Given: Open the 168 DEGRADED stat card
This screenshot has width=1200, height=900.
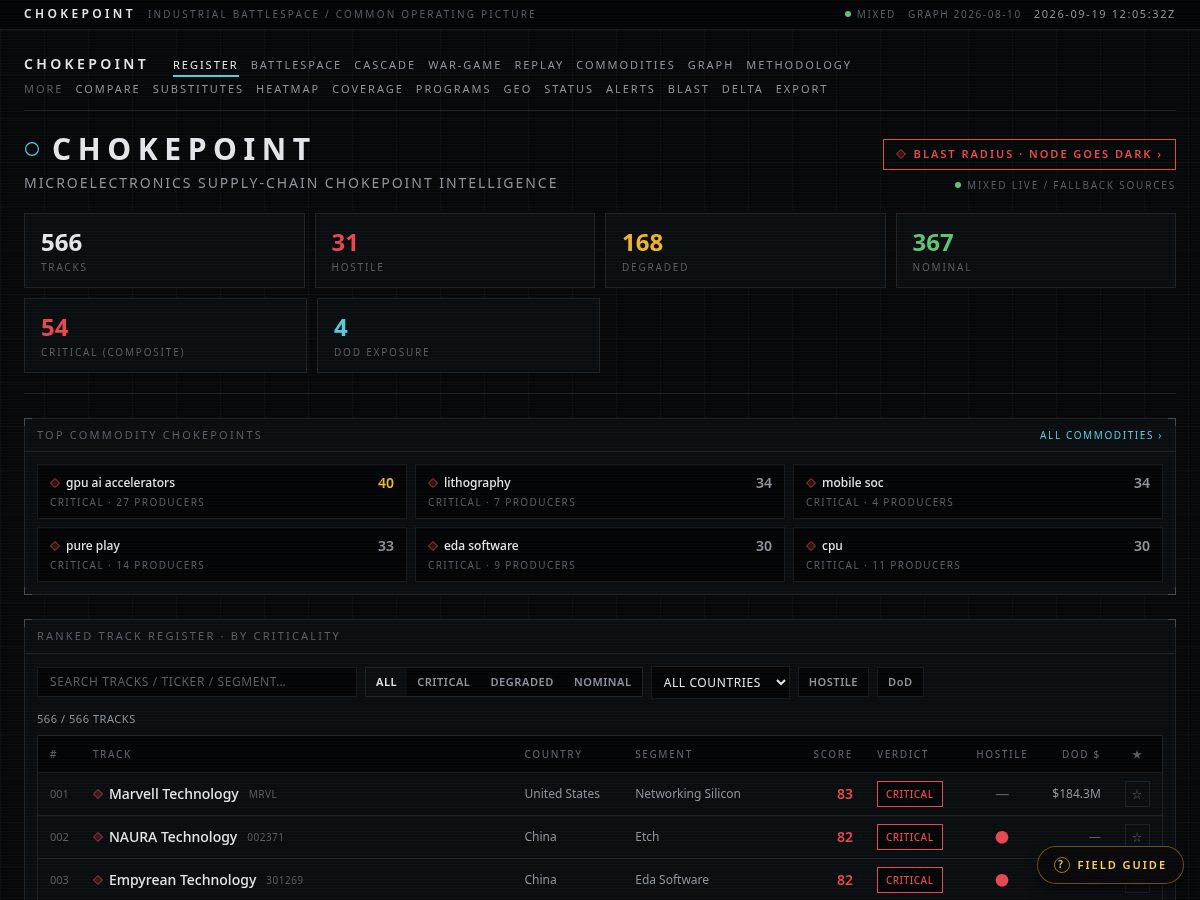Looking at the screenshot, I should pos(745,251).
